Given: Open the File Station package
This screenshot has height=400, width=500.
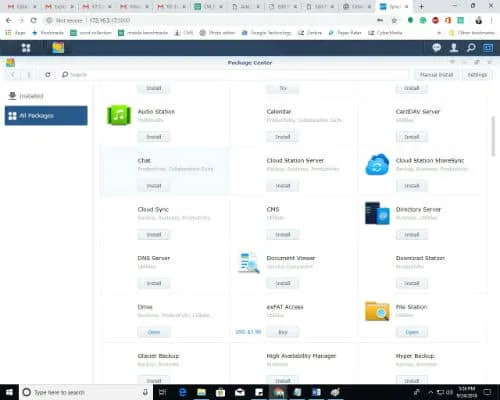Looking at the screenshot, I should (x=412, y=332).
